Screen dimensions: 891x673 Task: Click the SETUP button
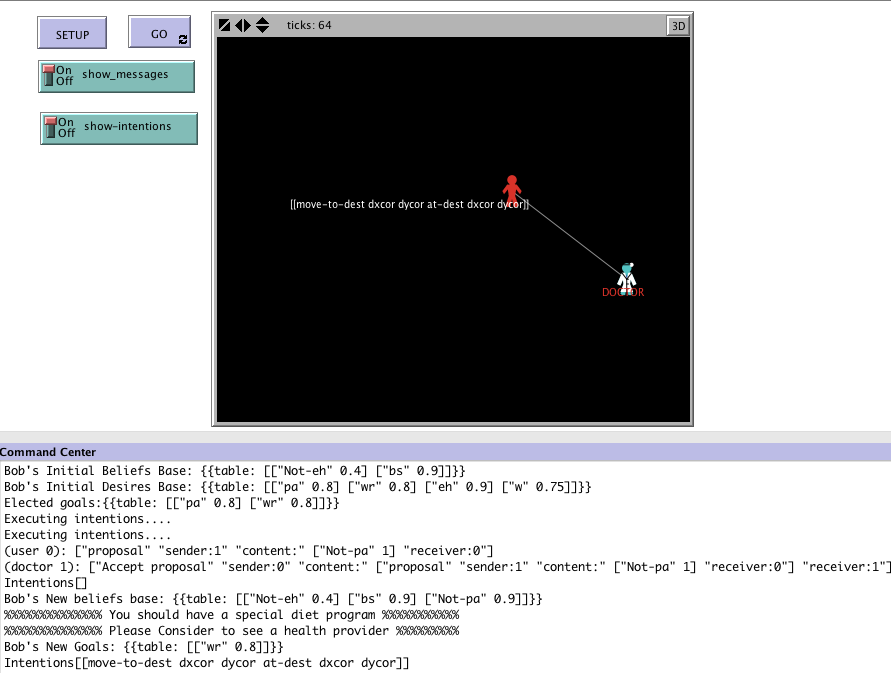tap(72, 34)
